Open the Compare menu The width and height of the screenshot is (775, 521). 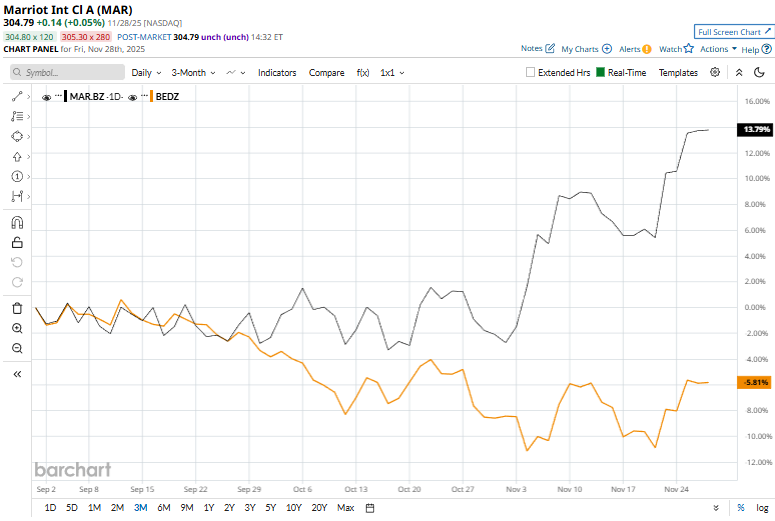(x=326, y=73)
